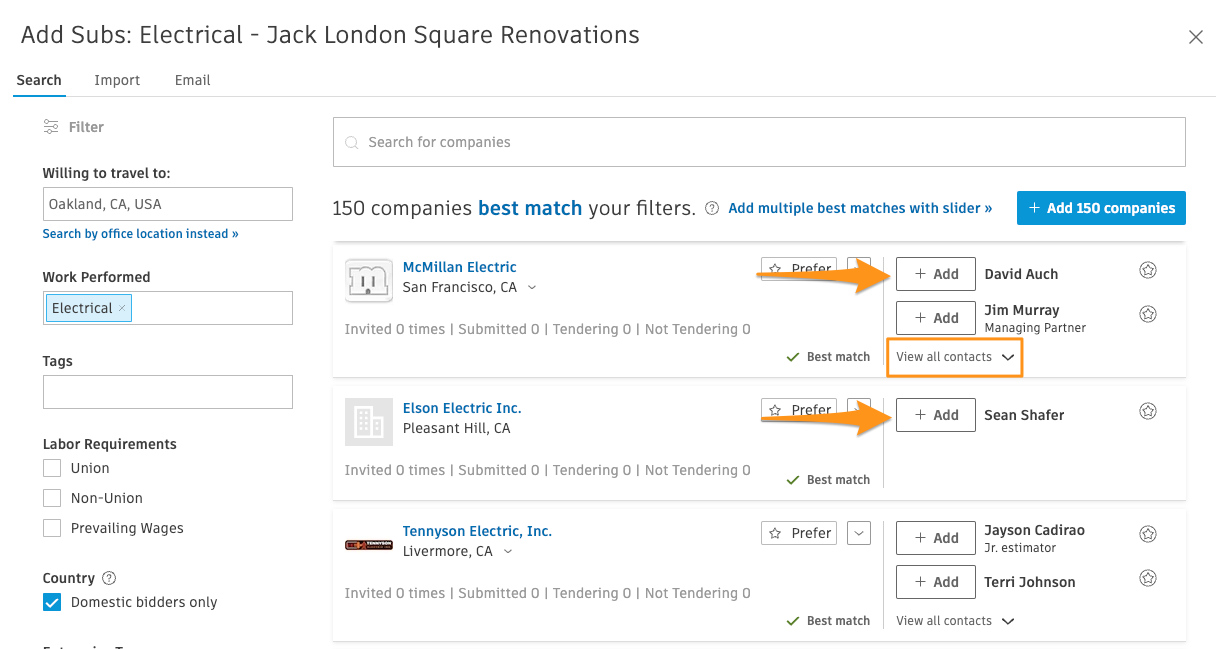Click the help icon next to Country
The width and height of the screenshot is (1231, 649).
point(110,578)
